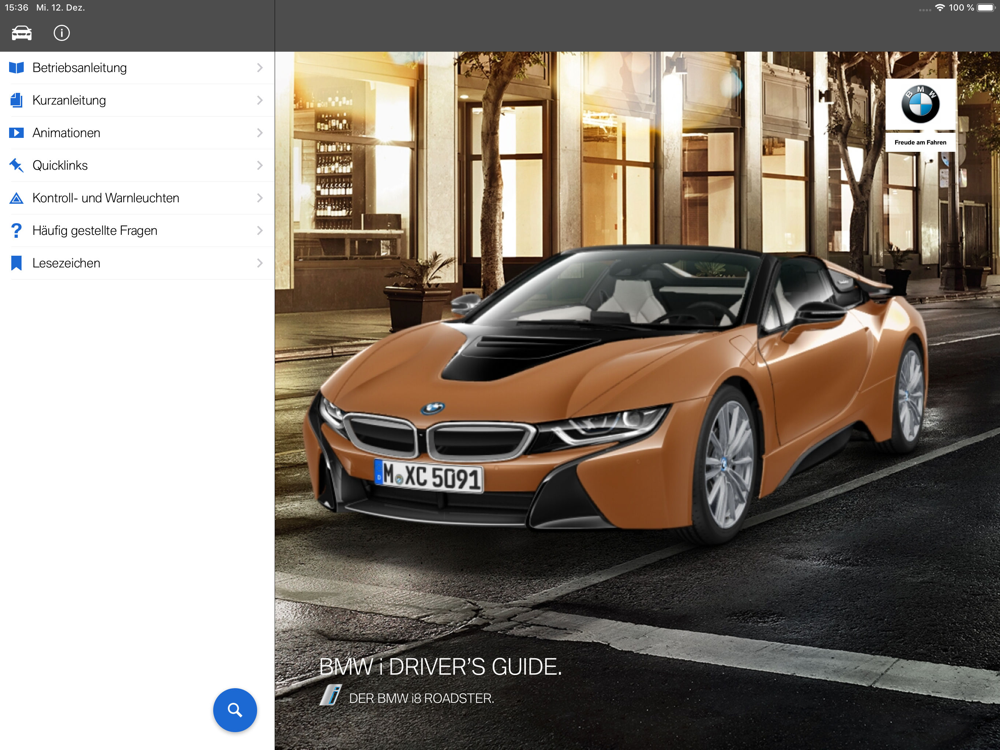Click the pin icon beside Quicklinks
Viewport: 1000px width, 750px height.
pyautogui.click(x=17, y=165)
